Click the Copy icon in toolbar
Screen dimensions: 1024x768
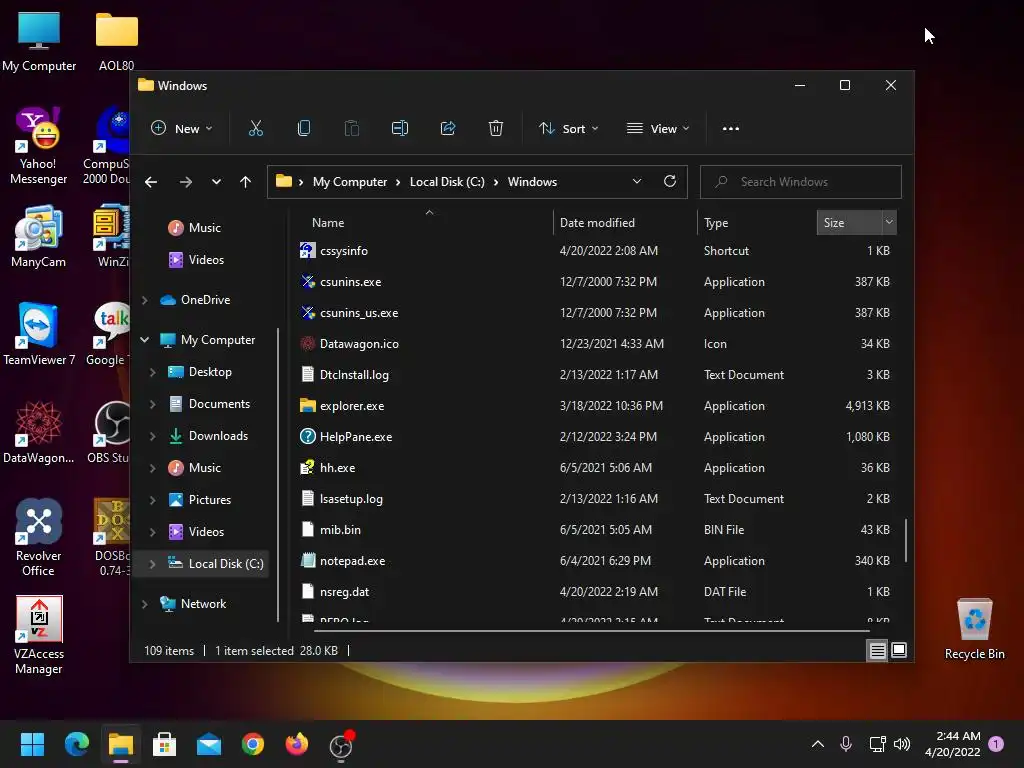point(304,129)
